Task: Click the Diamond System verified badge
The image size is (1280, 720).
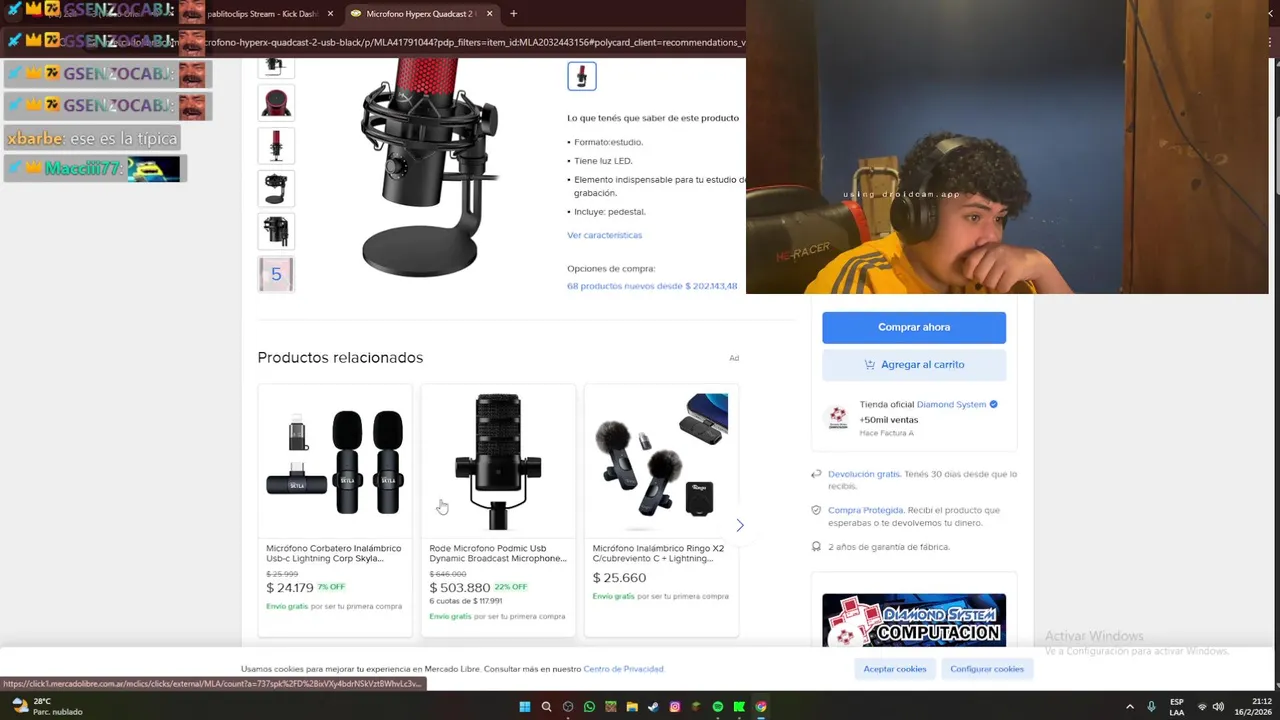Action: (993, 404)
